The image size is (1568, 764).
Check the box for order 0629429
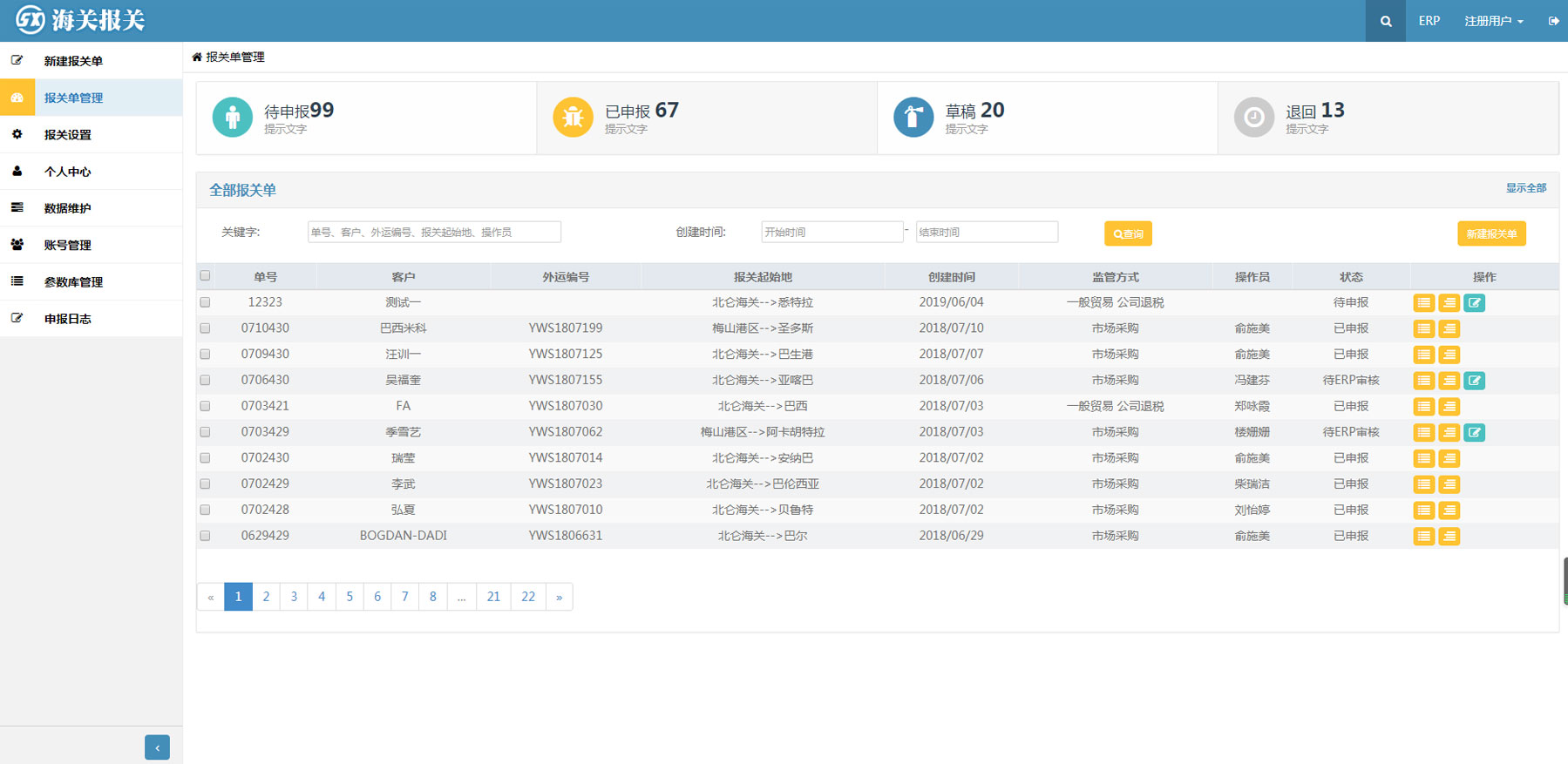point(205,536)
